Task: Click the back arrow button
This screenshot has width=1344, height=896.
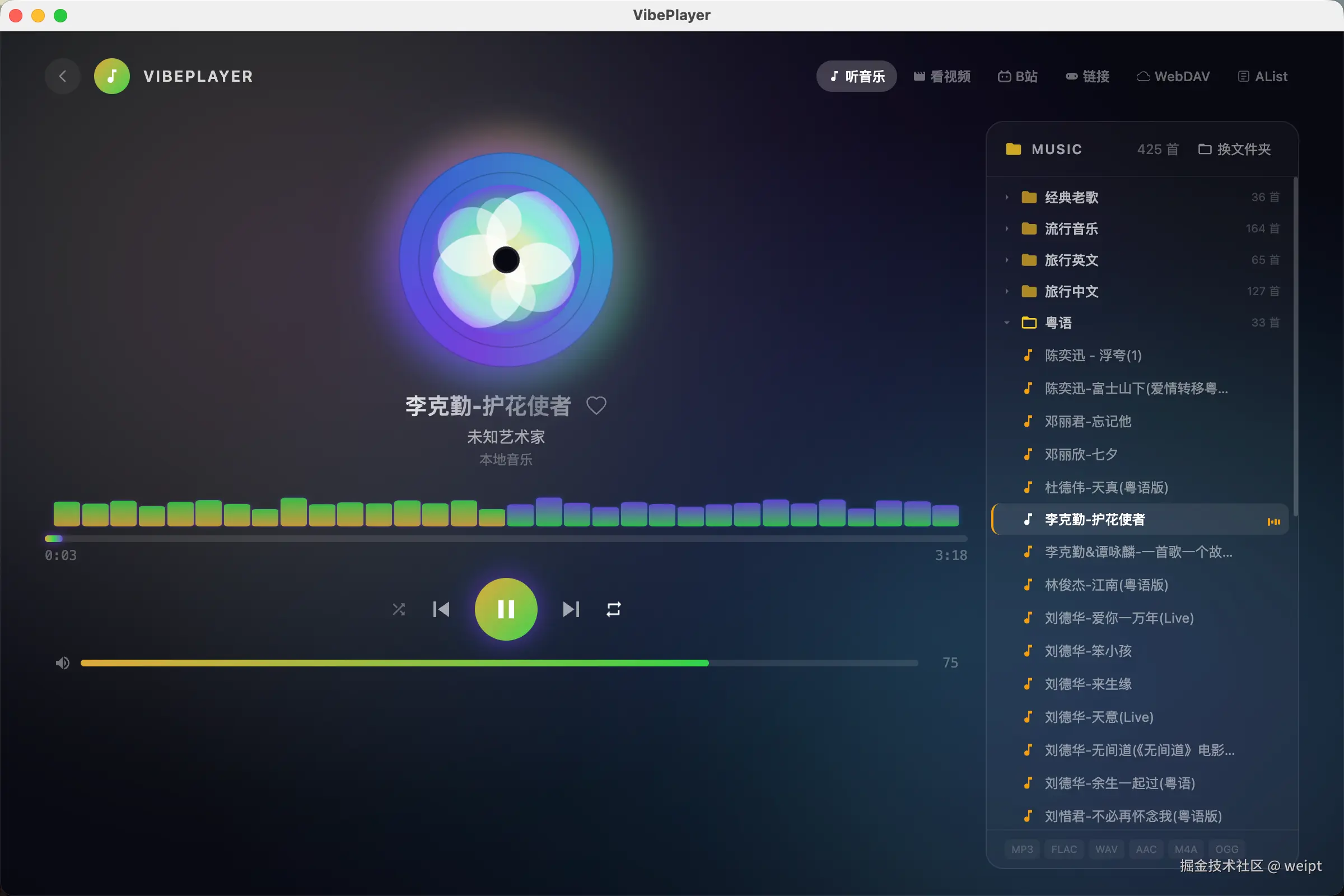Action: click(x=63, y=76)
